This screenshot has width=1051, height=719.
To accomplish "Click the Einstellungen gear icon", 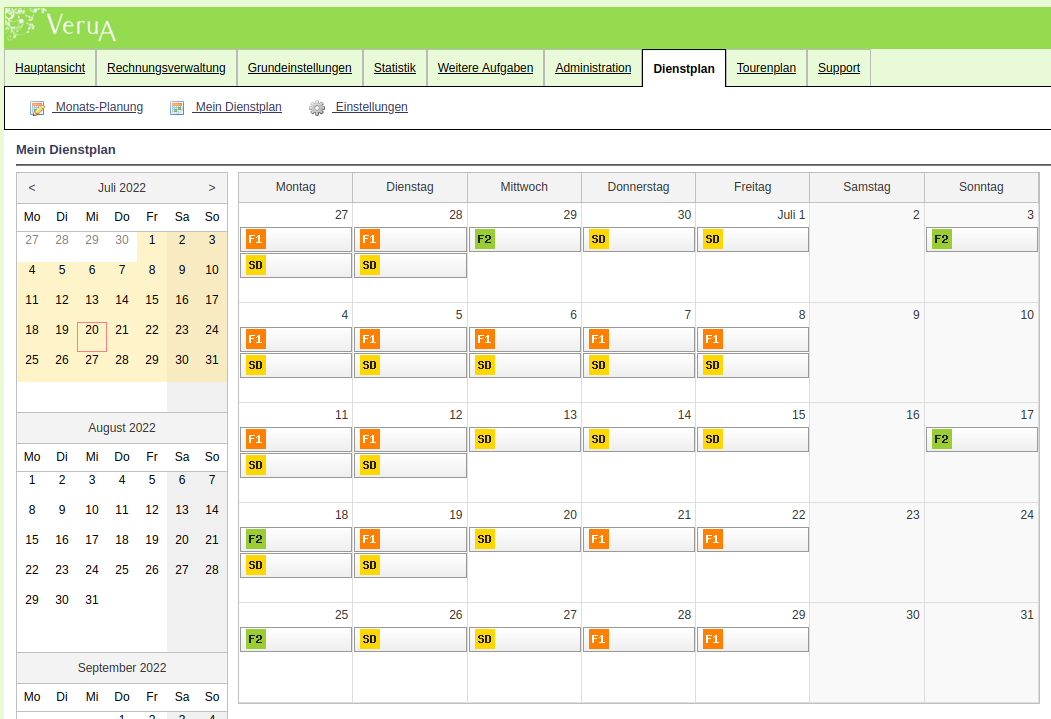I will tap(317, 108).
